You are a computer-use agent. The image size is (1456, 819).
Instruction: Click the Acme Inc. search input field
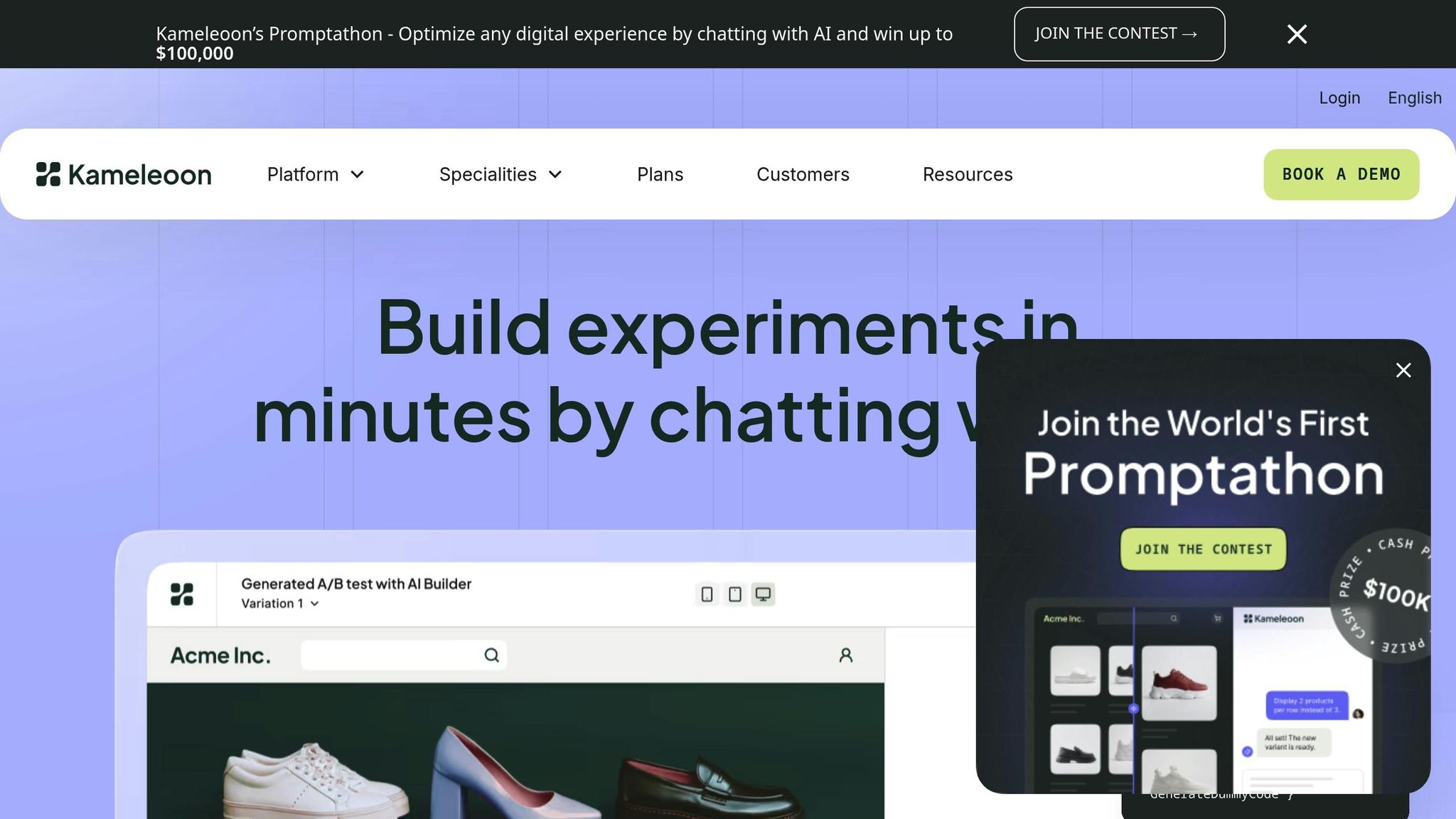[391, 655]
